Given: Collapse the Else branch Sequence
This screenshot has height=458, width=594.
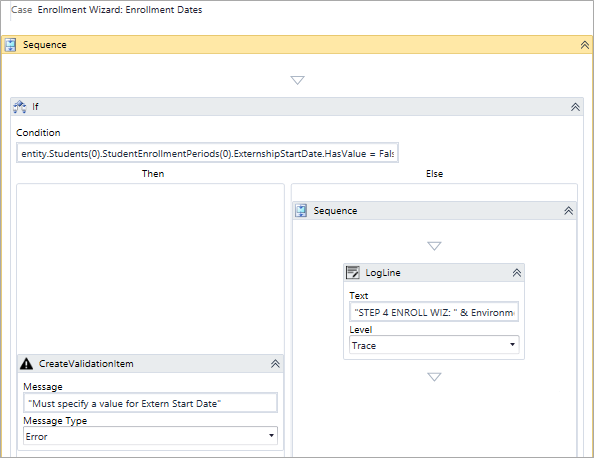Looking at the screenshot, I should [568, 211].
